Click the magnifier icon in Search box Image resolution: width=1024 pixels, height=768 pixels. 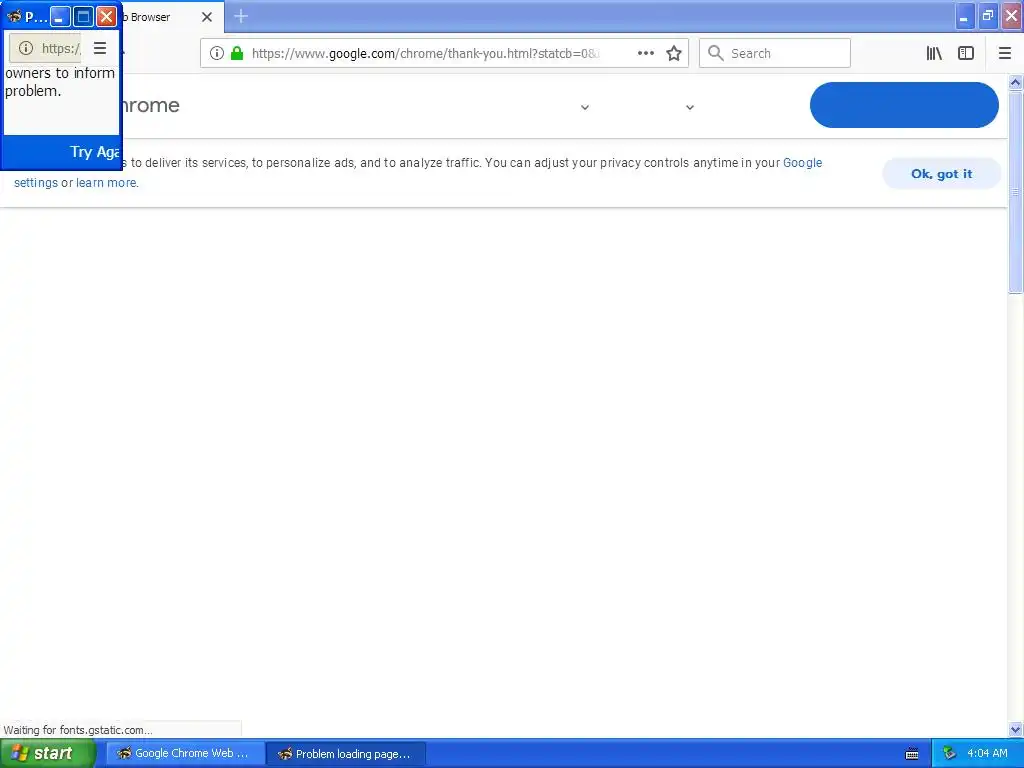coord(715,54)
